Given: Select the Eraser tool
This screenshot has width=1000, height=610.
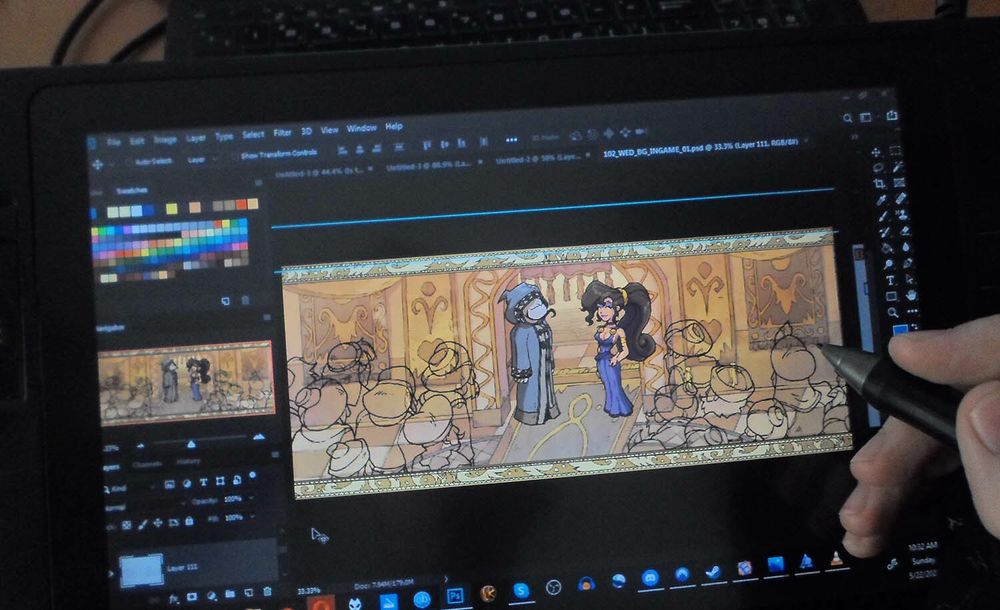Looking at the screenshot, I should [905, 231].
